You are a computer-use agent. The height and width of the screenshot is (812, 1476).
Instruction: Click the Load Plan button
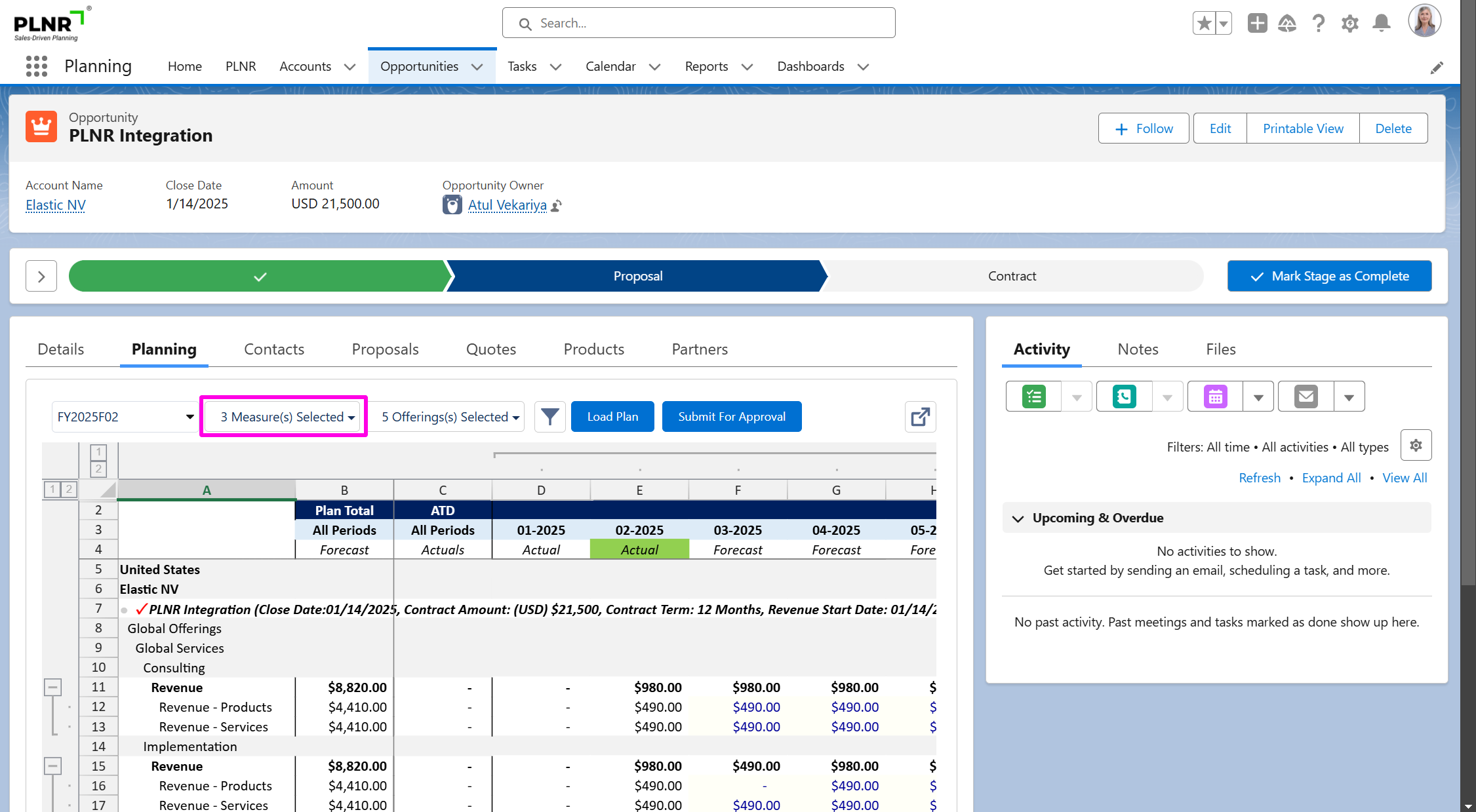coord(612,417)
